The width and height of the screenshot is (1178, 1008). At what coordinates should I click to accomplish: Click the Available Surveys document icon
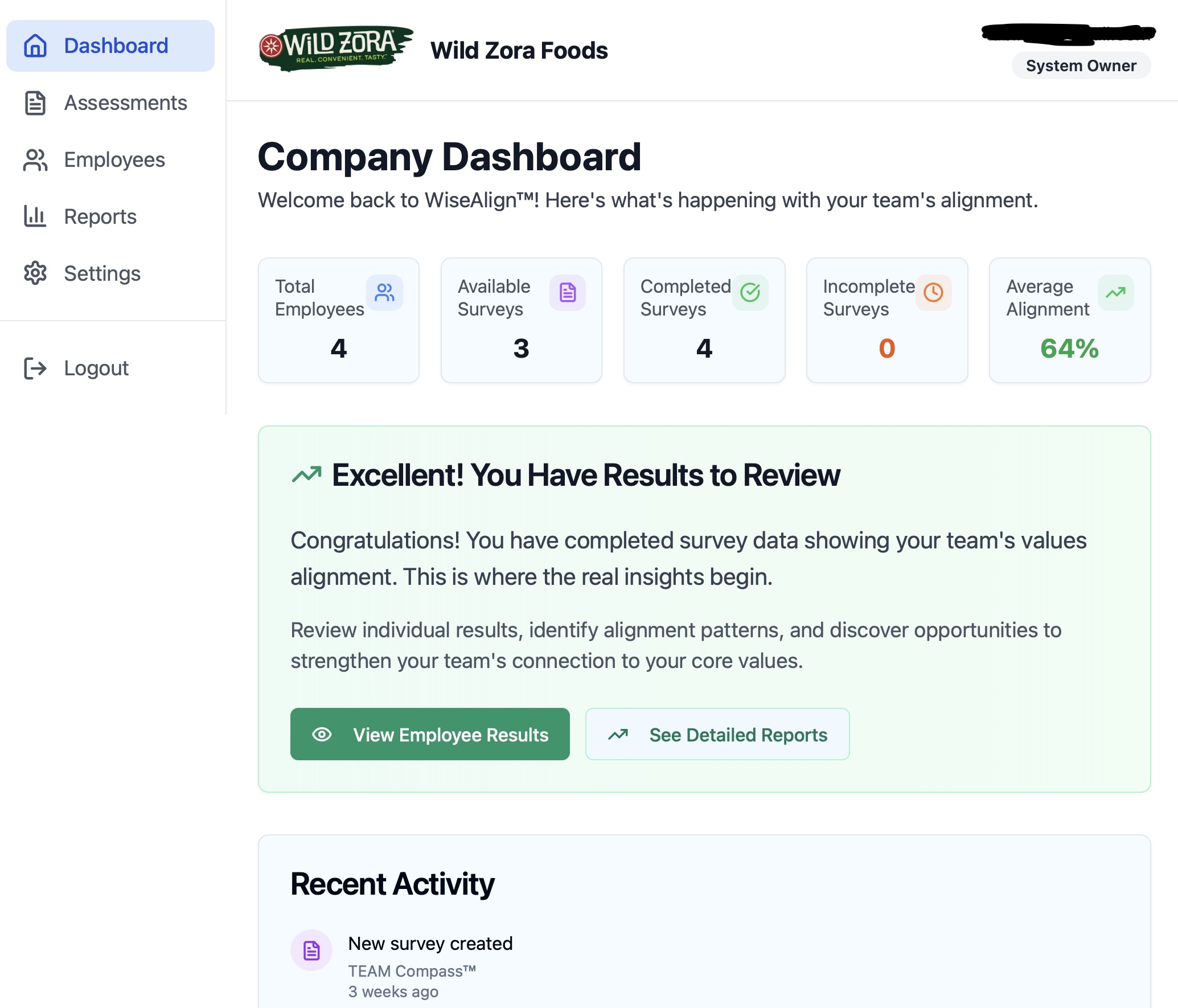(567, 293)
